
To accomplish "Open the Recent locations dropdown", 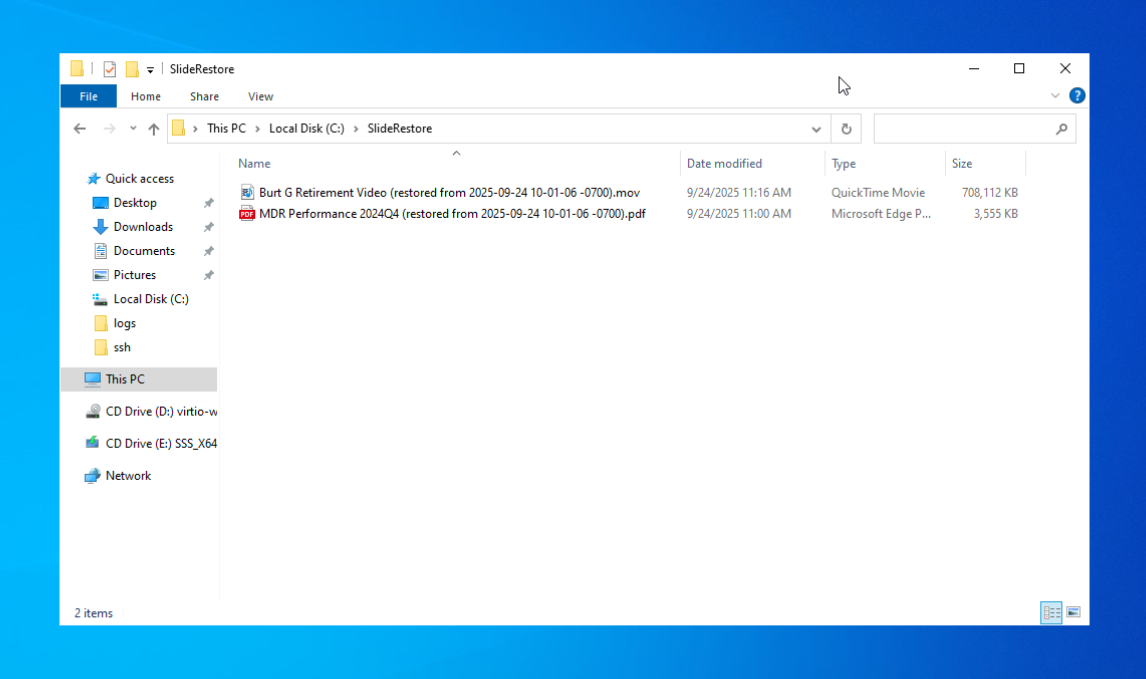I will coord(132,129).
